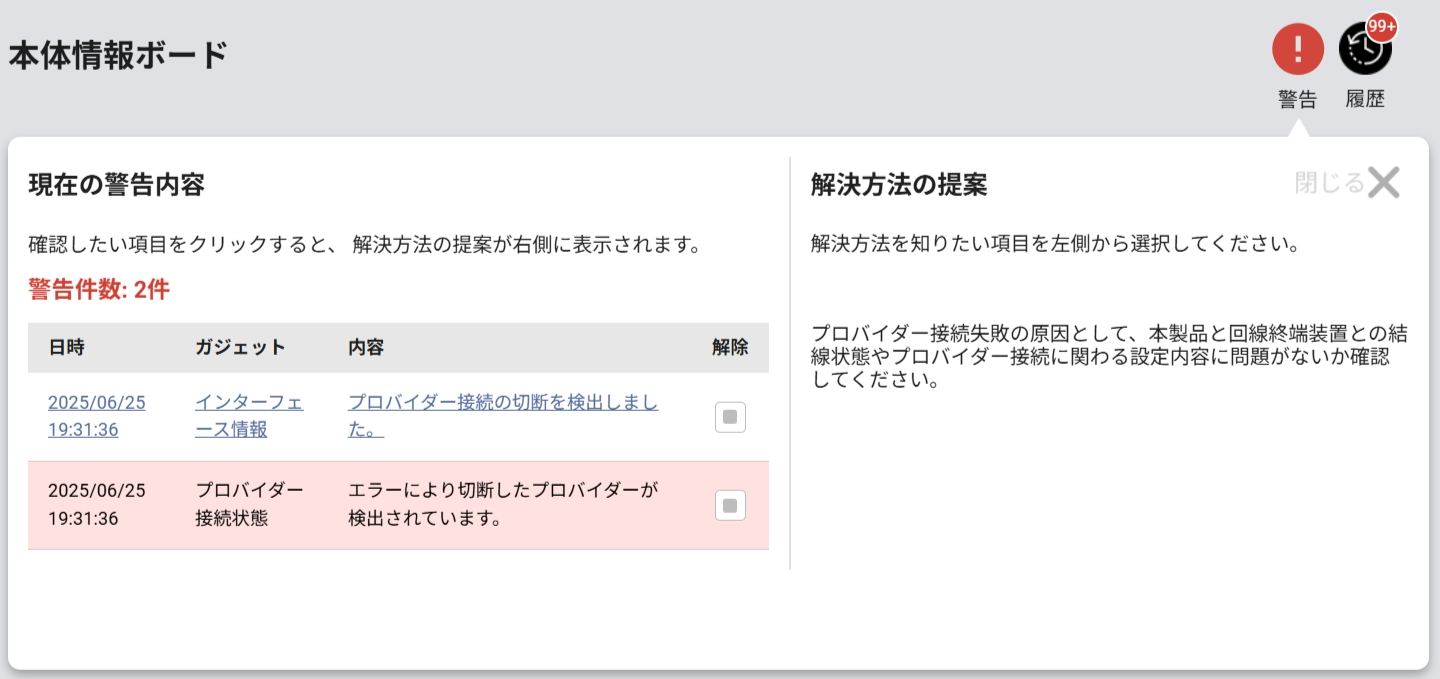Click the 日時 column header
The image size is (1440, 679).
tap(66, 348)
